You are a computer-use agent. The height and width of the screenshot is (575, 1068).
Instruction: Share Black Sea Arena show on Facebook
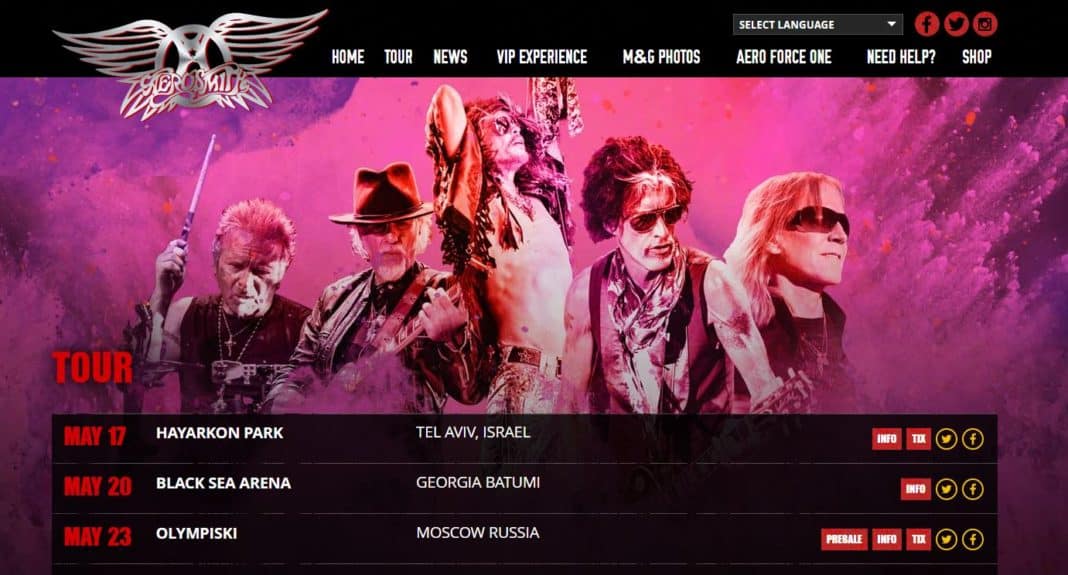click(973, 488)
